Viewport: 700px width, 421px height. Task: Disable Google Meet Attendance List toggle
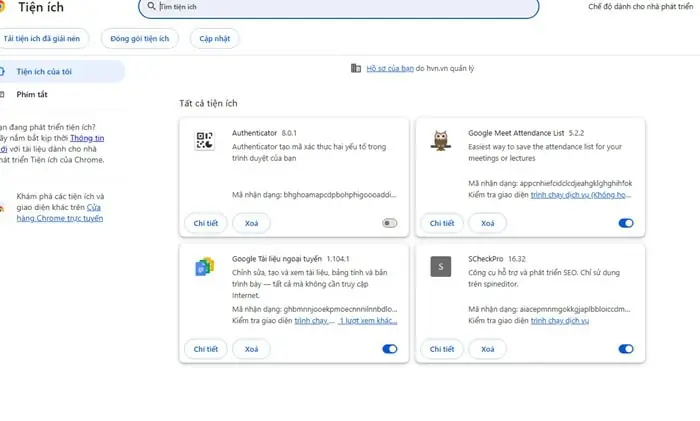click(626, 223)
